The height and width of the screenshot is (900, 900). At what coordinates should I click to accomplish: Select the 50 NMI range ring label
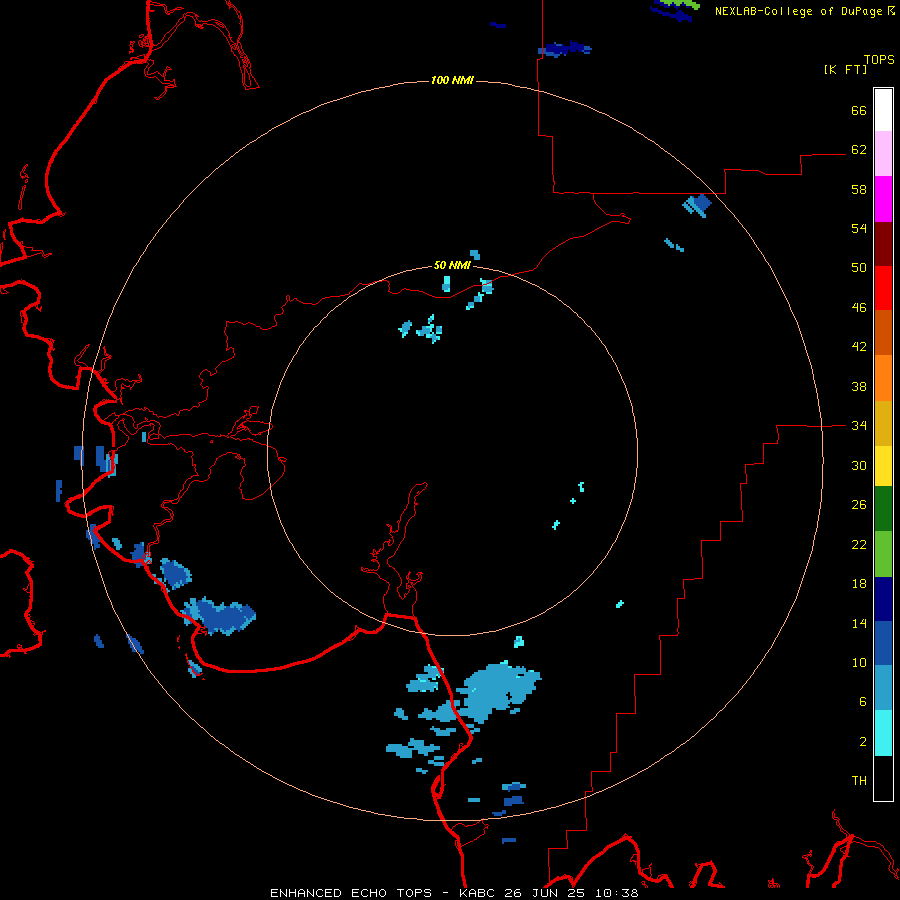pyautogui.click(x=452, y=265)
